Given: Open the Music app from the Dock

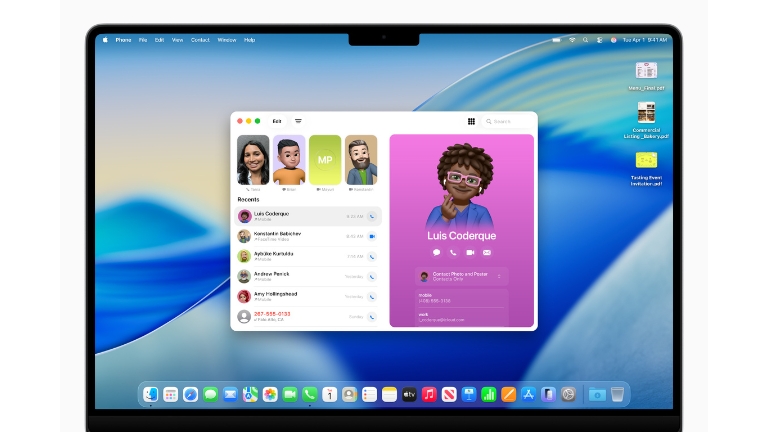Looking at the screenshot, I should 429,394.
